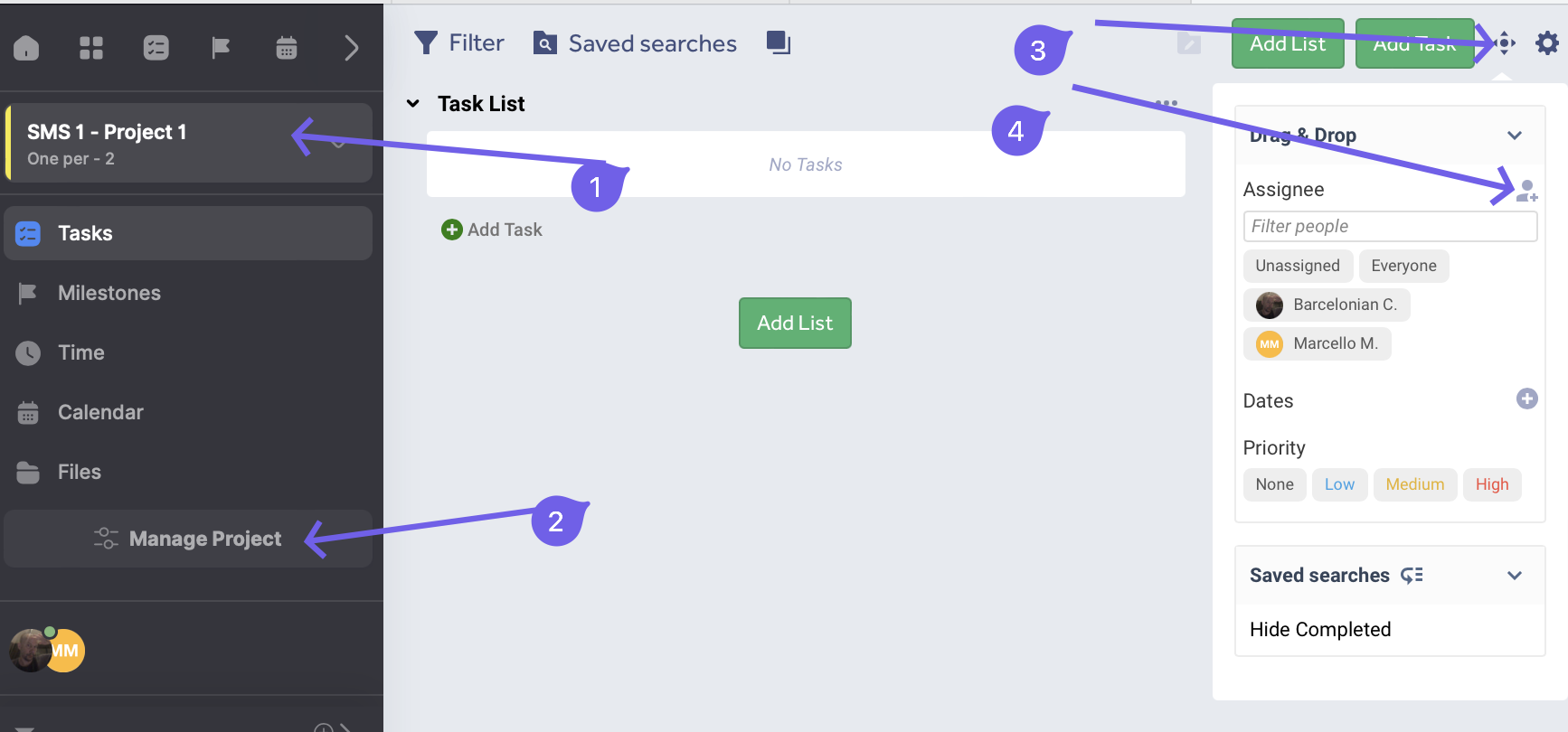Click the add assignee person icon
The width and height of the screenshot is (1568, 732).
click(1526, 191)
